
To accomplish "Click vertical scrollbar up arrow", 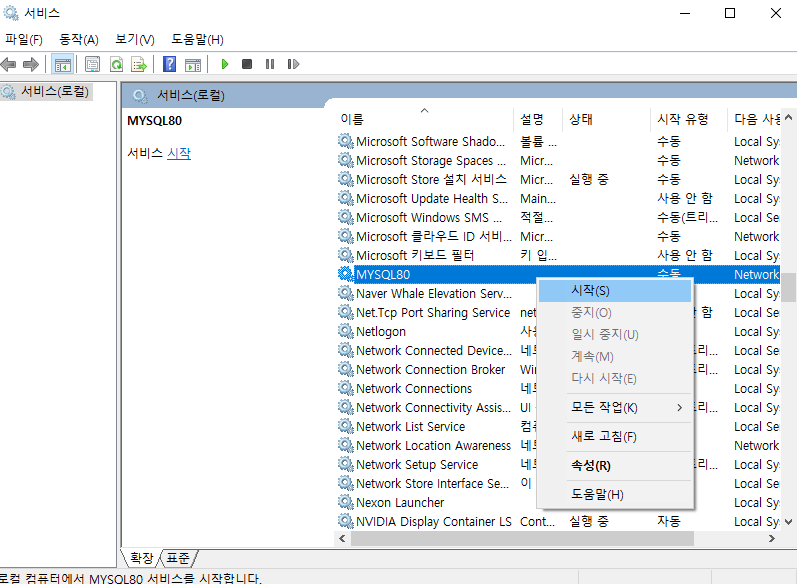I will 788,117.
